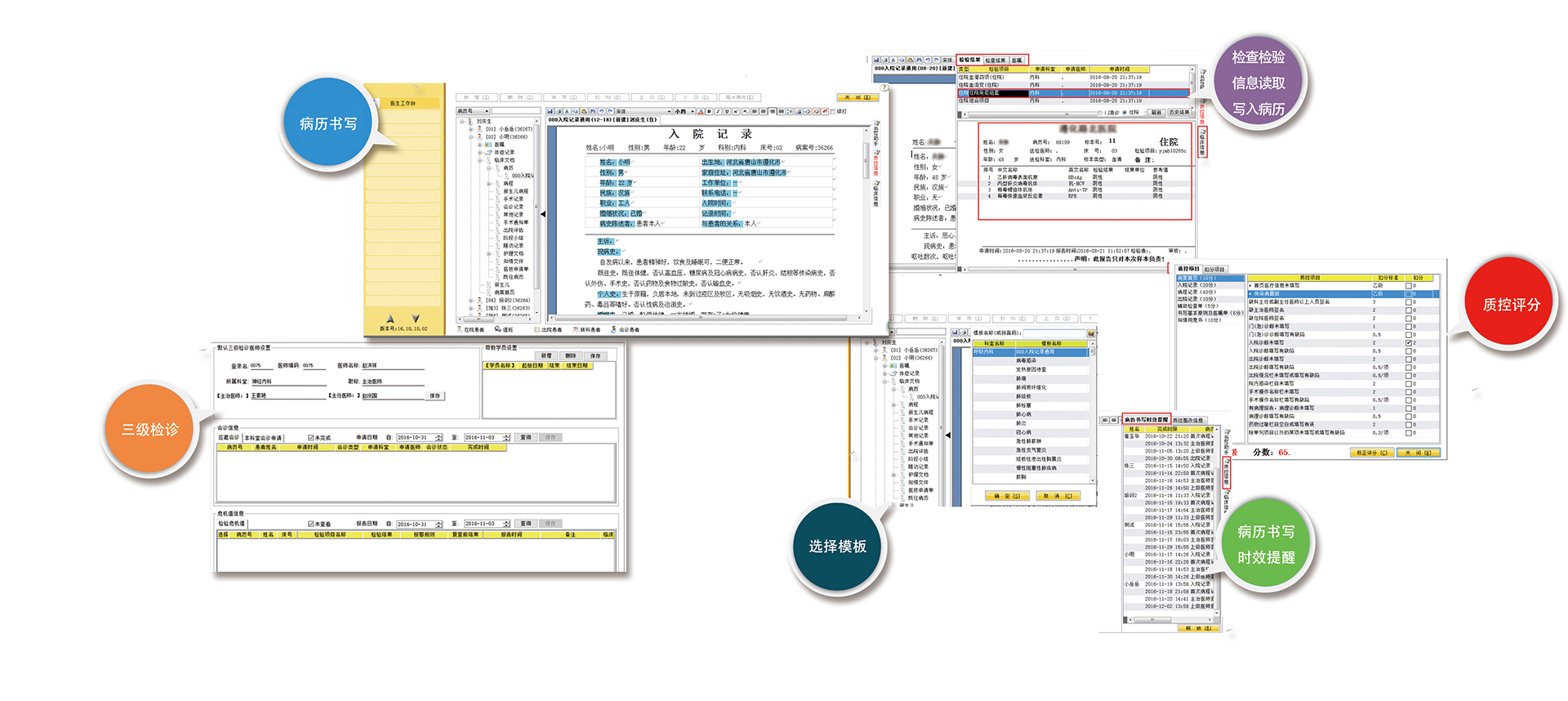Screen dimensions: 1568x701
Task: Click the 校正评分 button
Action: pos(1370,453)
